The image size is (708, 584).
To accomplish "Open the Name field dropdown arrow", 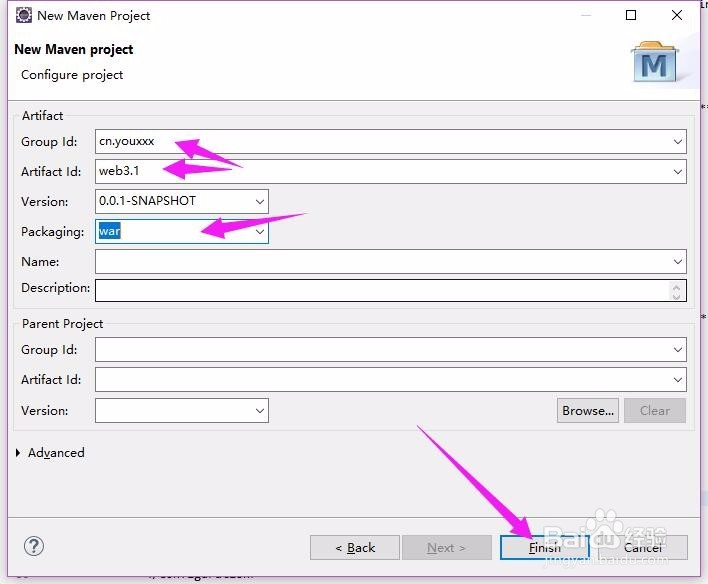I will pos(677,262).
